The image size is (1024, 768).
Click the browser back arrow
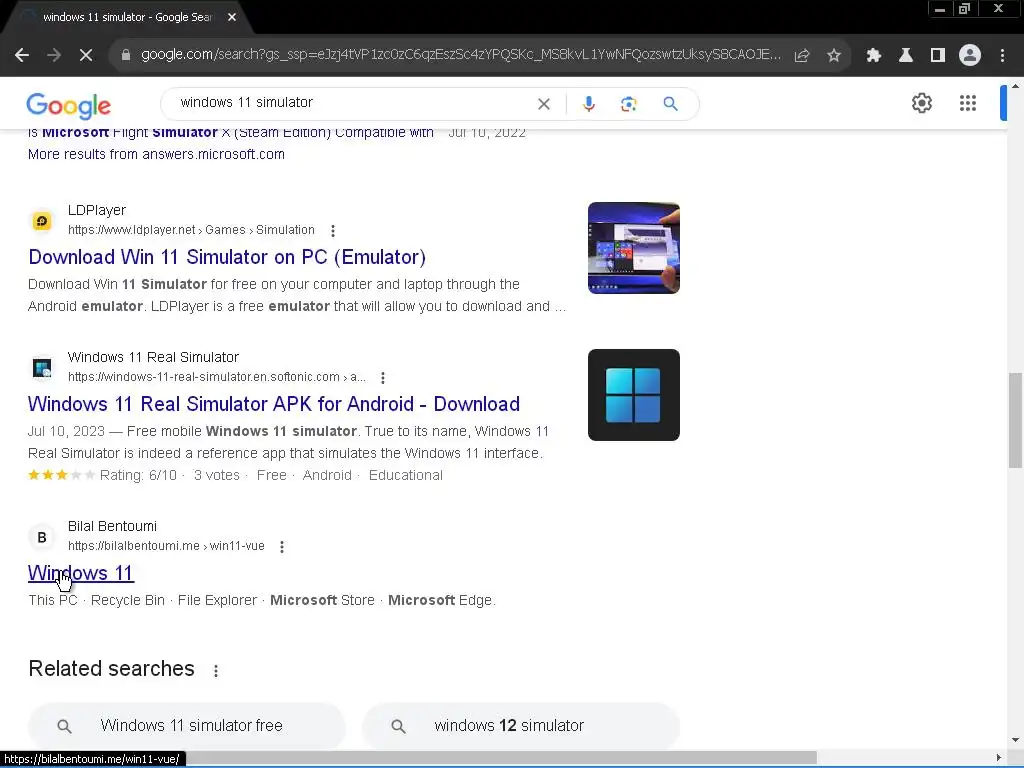point(22,56)
